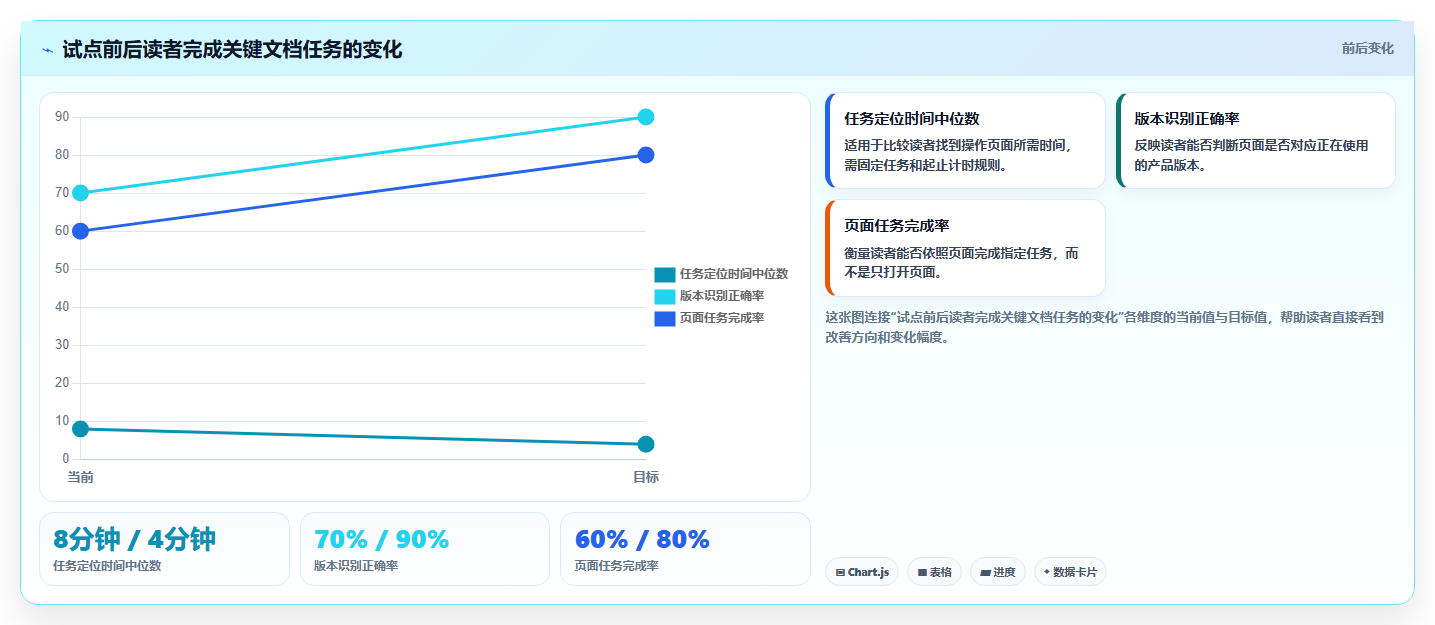Click the 页面任务完成率 legend label
The image size is (1435, 625).
coord(722,318)
